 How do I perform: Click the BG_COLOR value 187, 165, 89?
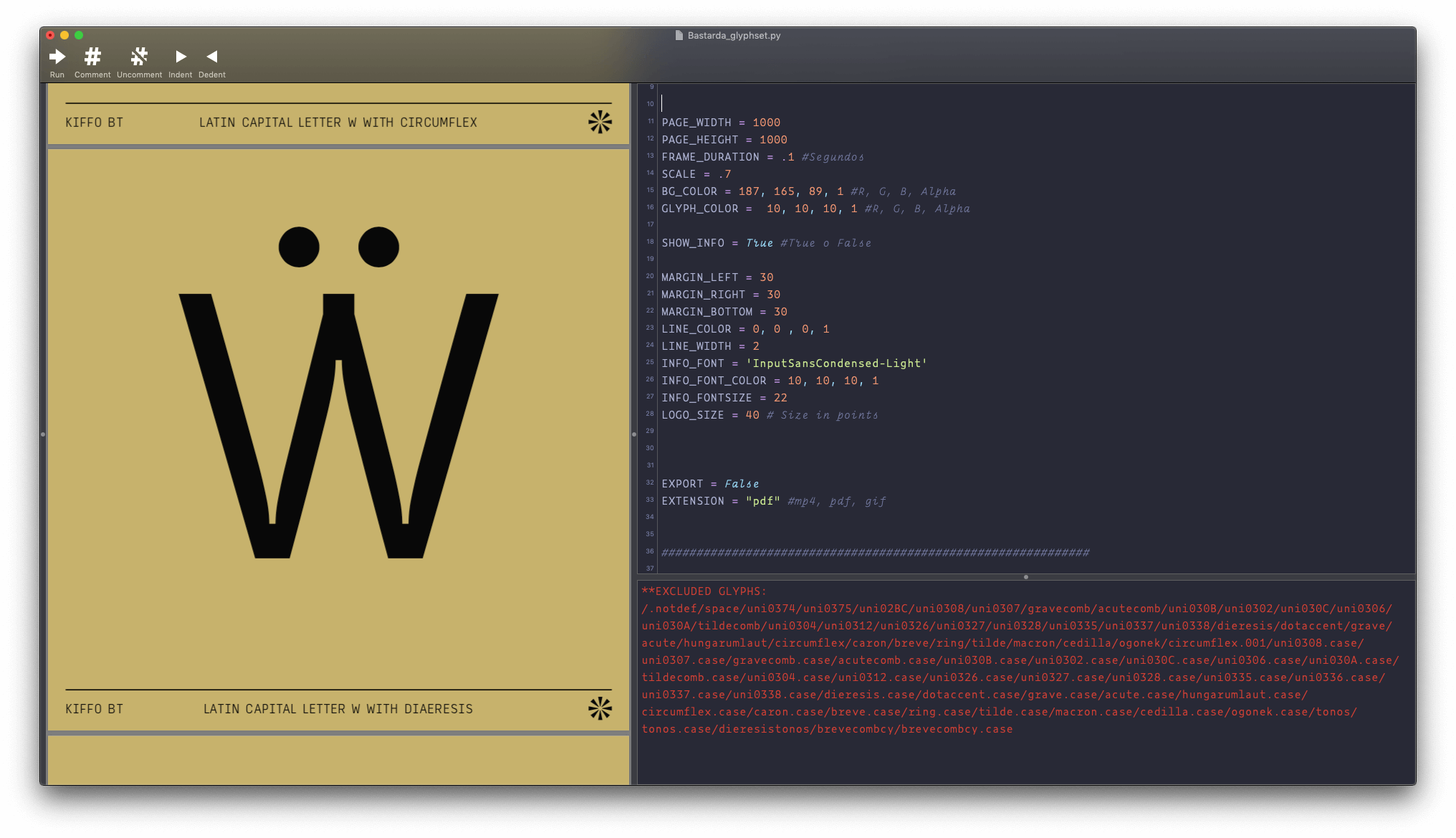coord(780,191)
